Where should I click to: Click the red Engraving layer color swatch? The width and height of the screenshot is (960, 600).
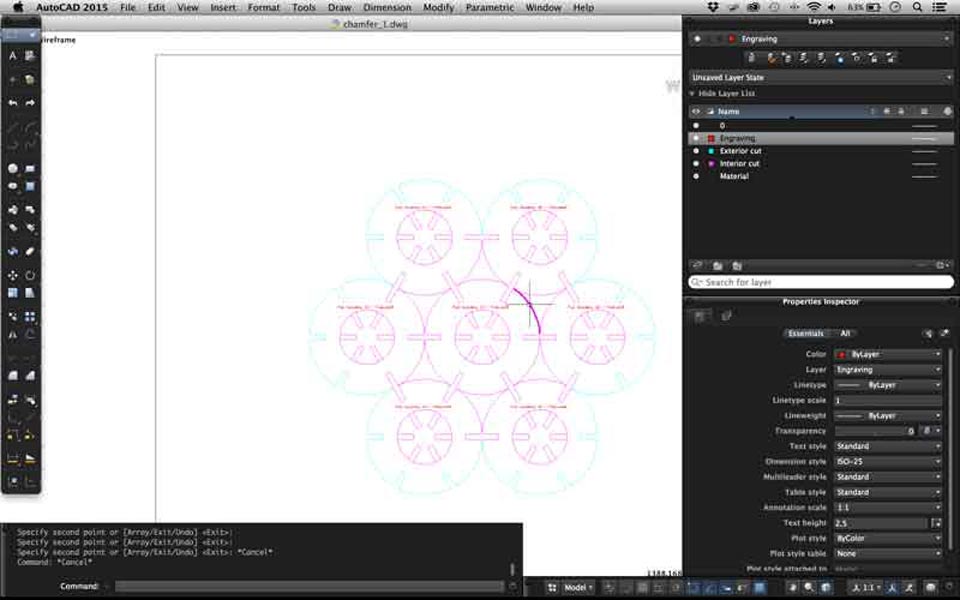[711, 138]
